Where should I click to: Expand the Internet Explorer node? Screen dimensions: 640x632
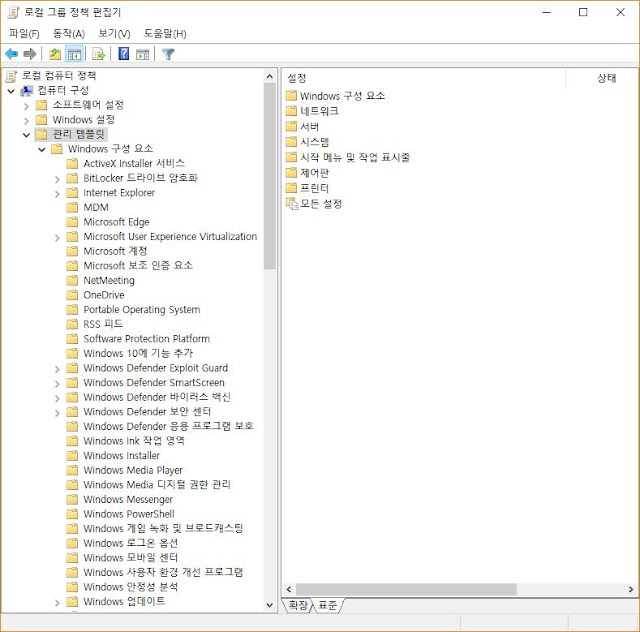(57, 194)
